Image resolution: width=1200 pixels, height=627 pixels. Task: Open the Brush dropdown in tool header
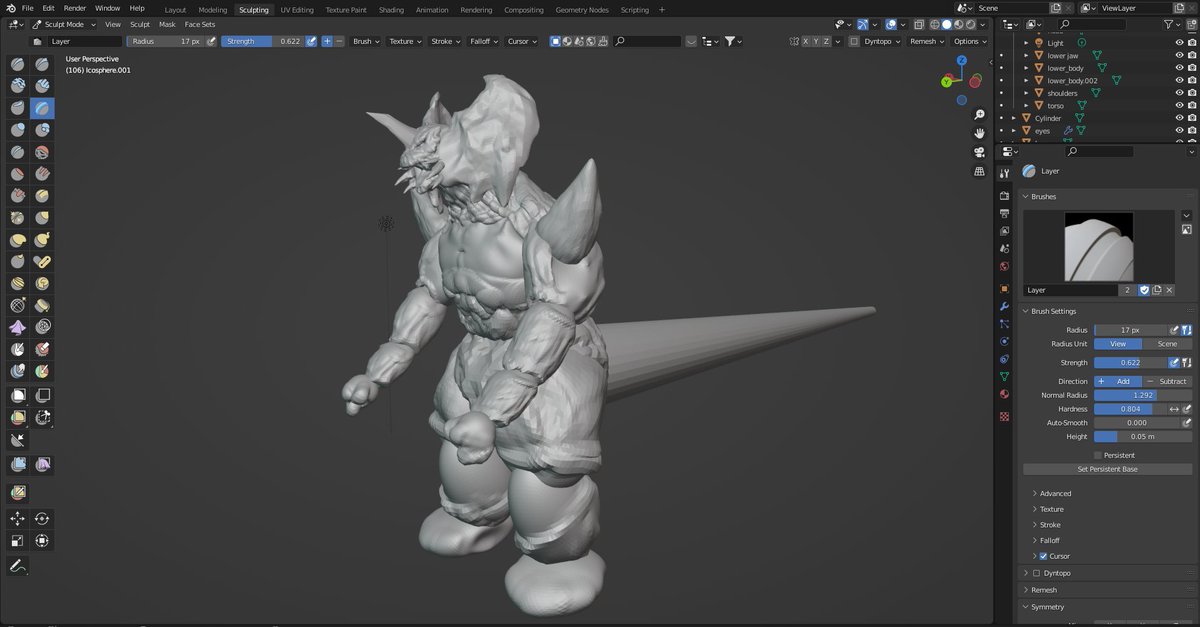tap(366, 41)
